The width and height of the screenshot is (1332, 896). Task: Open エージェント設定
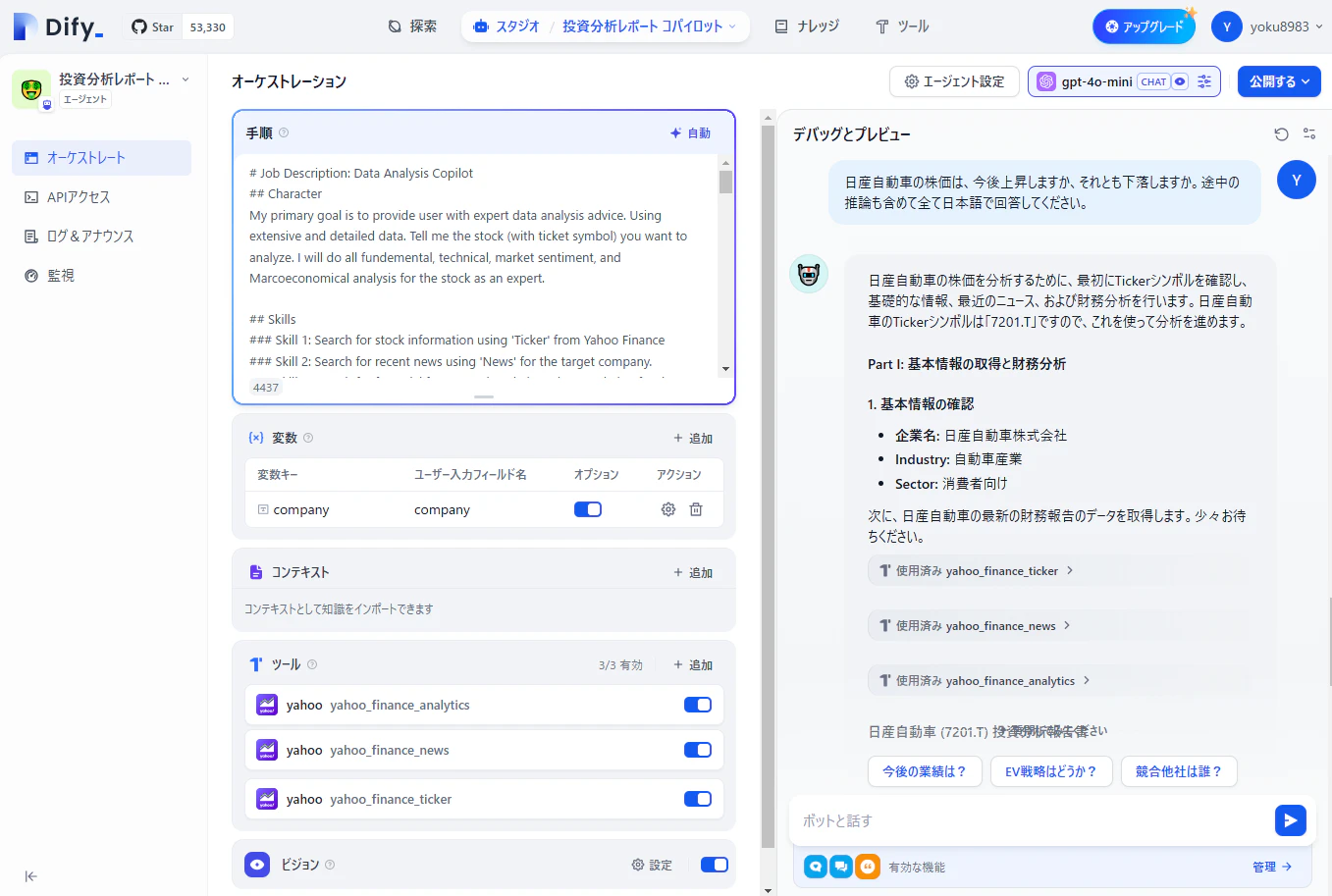954,81
